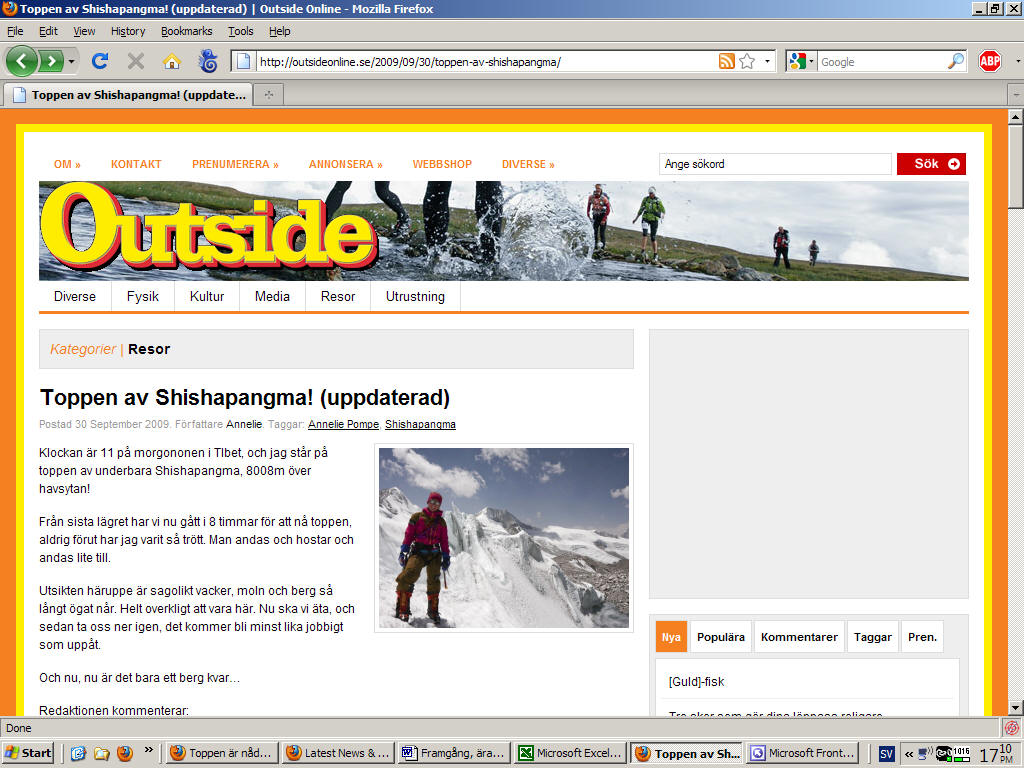
Task: Open the Diverse category tab
Action: [75, 296]
